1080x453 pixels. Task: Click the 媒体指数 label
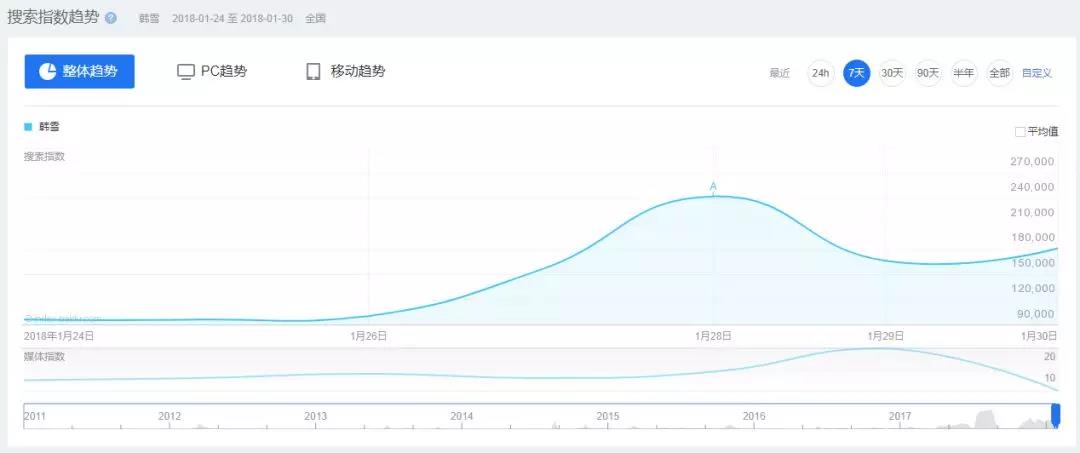pos(44,356)
